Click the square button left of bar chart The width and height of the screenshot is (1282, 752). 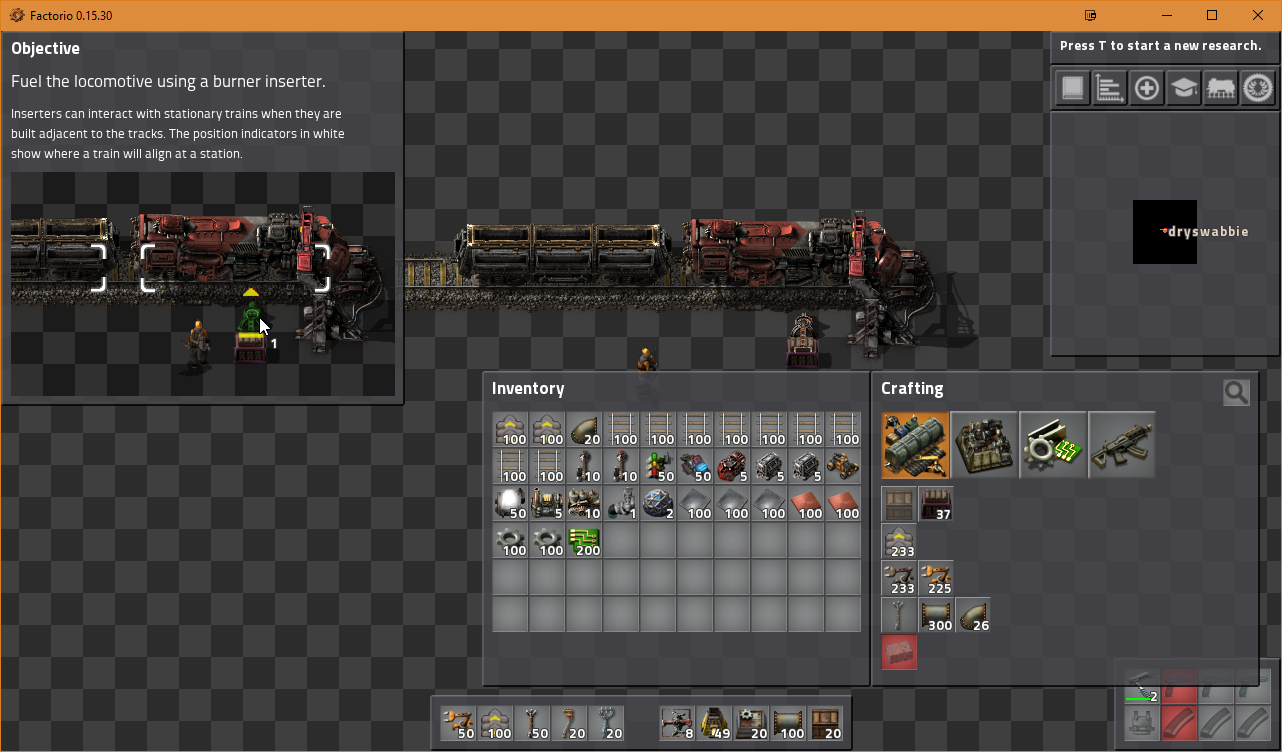[x=1073, y=88]
